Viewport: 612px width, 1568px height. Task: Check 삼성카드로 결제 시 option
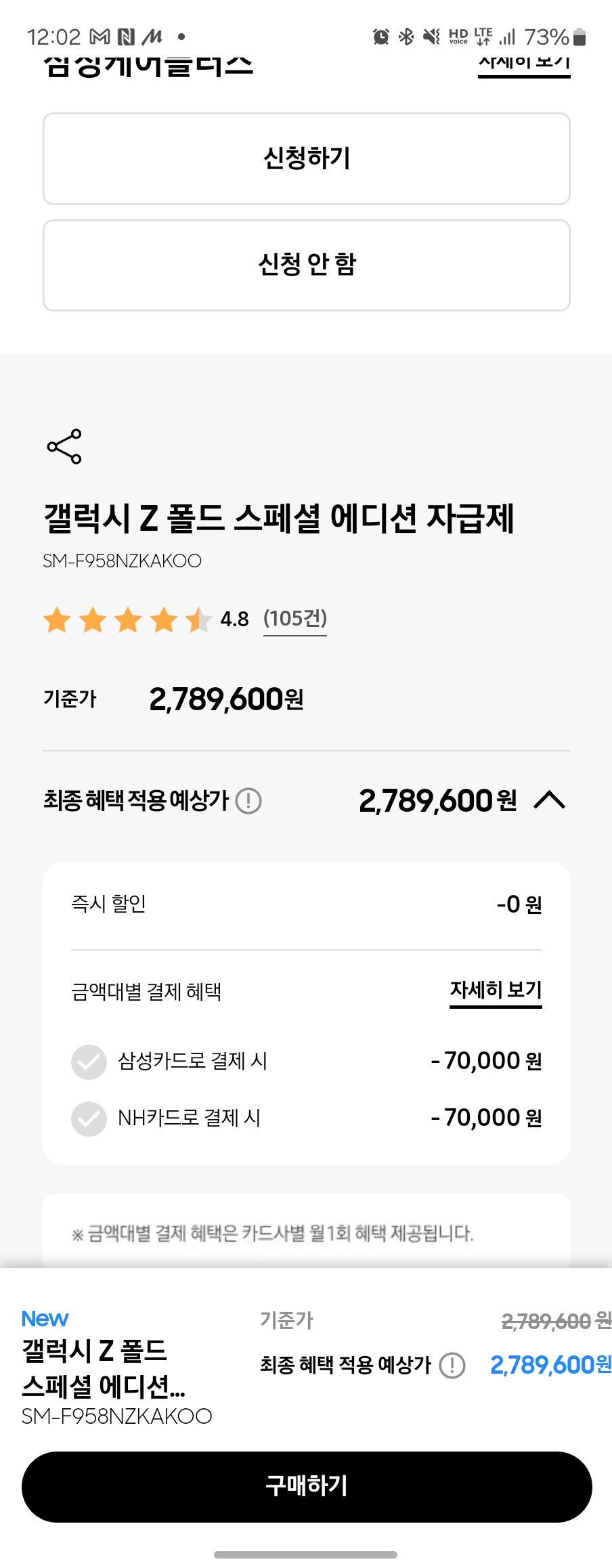pos(89,1062)
